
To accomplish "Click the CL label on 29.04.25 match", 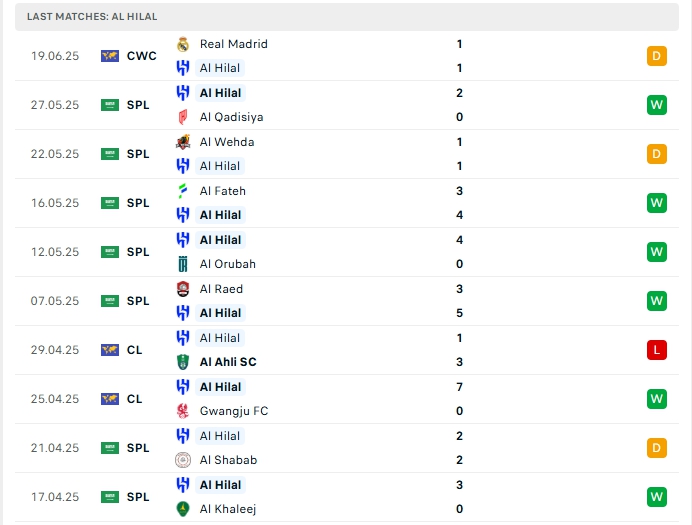I will pos(134,350).
